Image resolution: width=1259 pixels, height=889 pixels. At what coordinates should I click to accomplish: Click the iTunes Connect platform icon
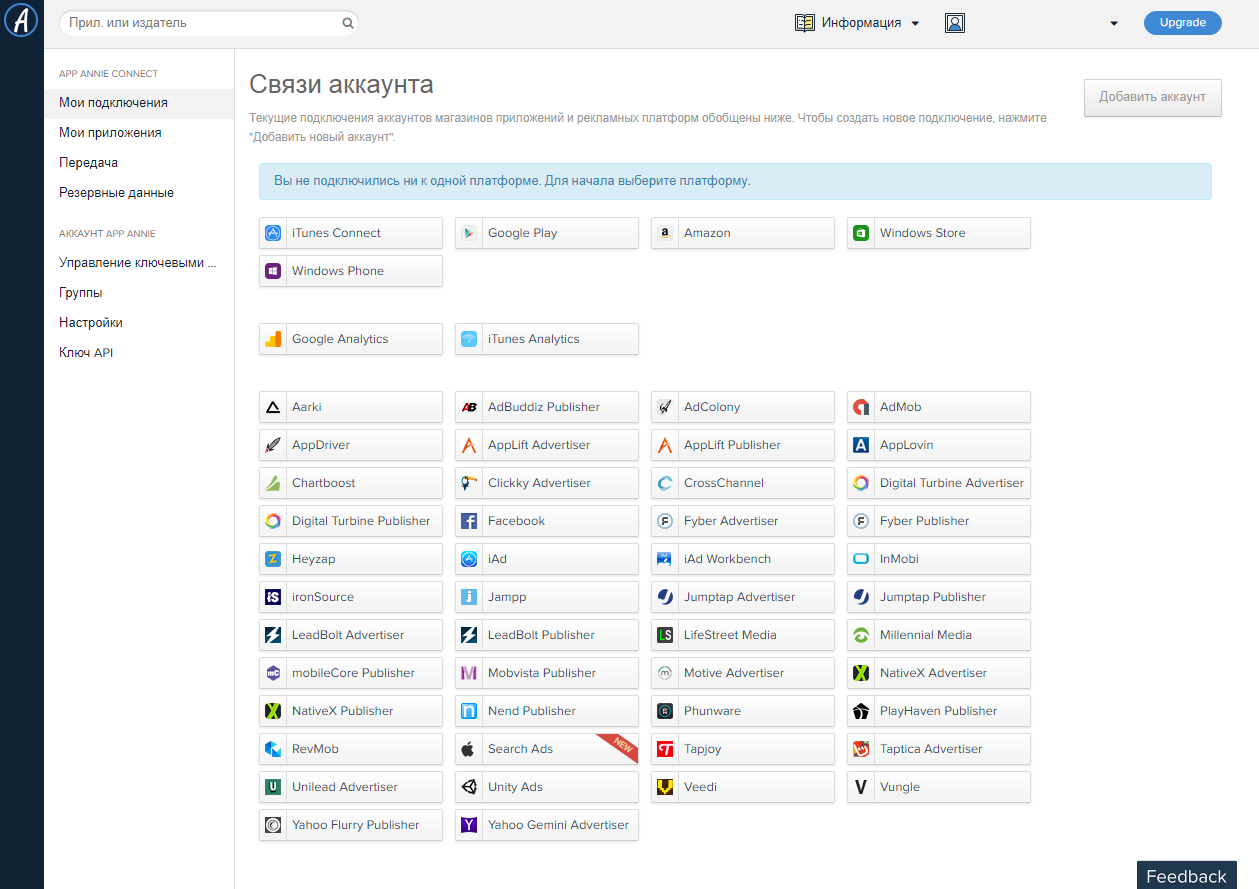[273, 233]
